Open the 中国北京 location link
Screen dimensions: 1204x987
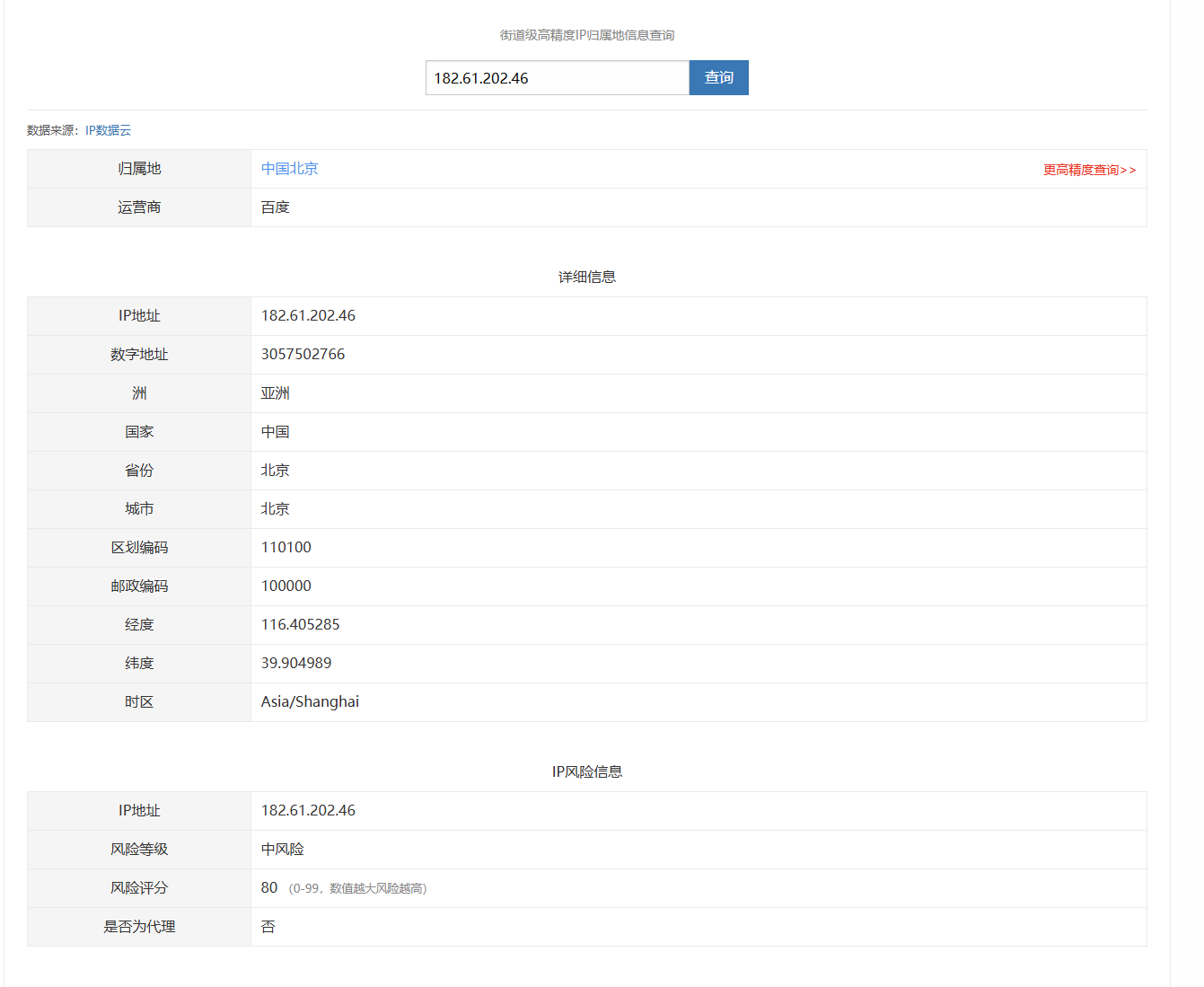(289, 169)
